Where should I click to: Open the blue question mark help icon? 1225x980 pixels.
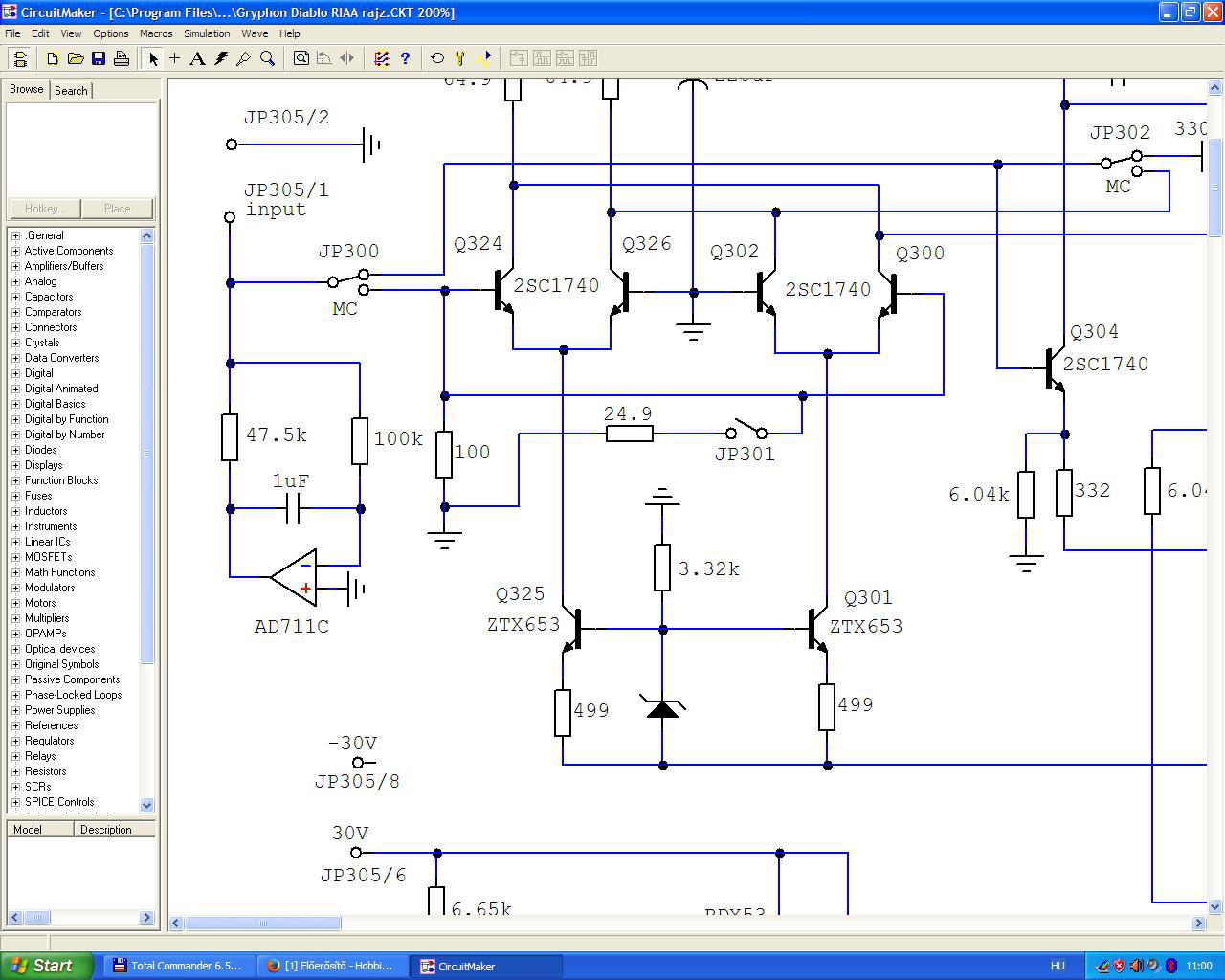[x=405, y=58]
